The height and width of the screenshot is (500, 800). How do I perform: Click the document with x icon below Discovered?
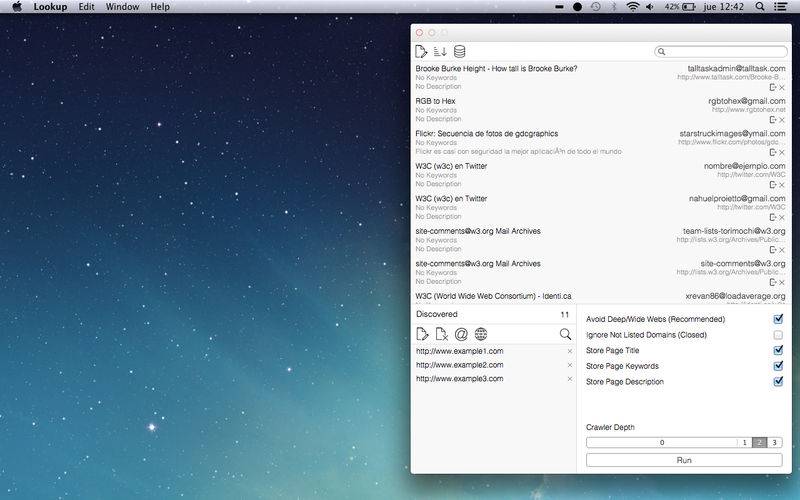pos(442,334)
